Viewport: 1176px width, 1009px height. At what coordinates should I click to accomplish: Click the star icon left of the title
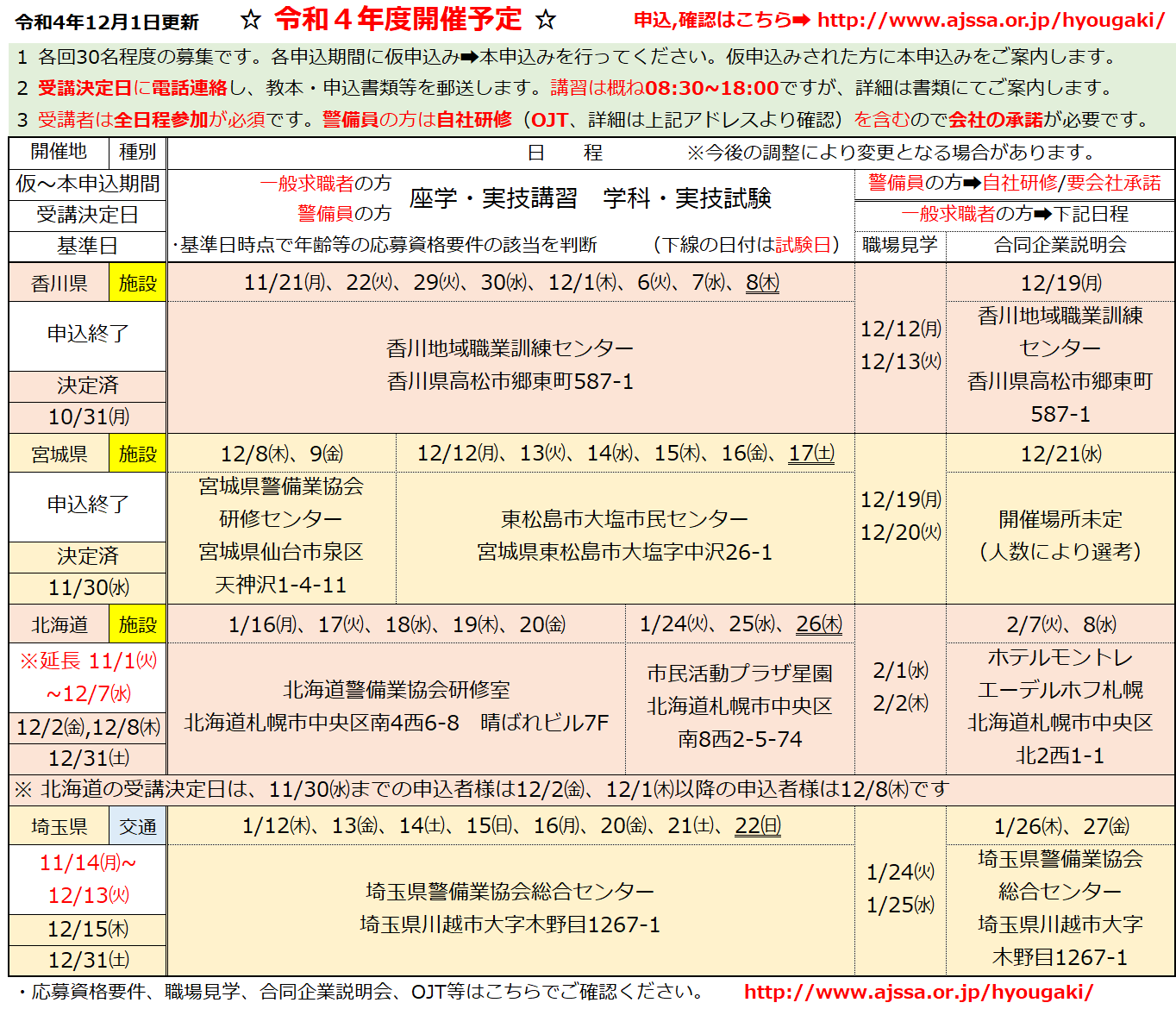click(251, 20)
